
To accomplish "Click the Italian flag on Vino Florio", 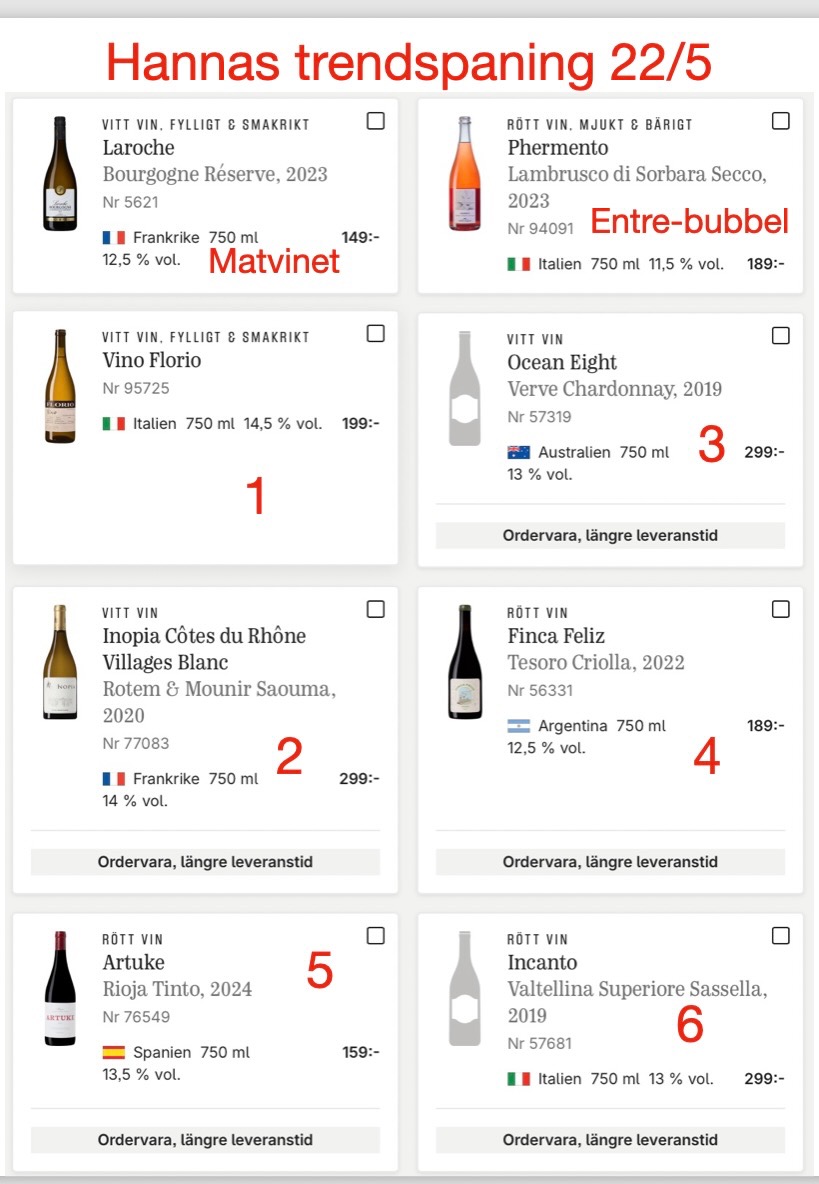I will (114, 424).
